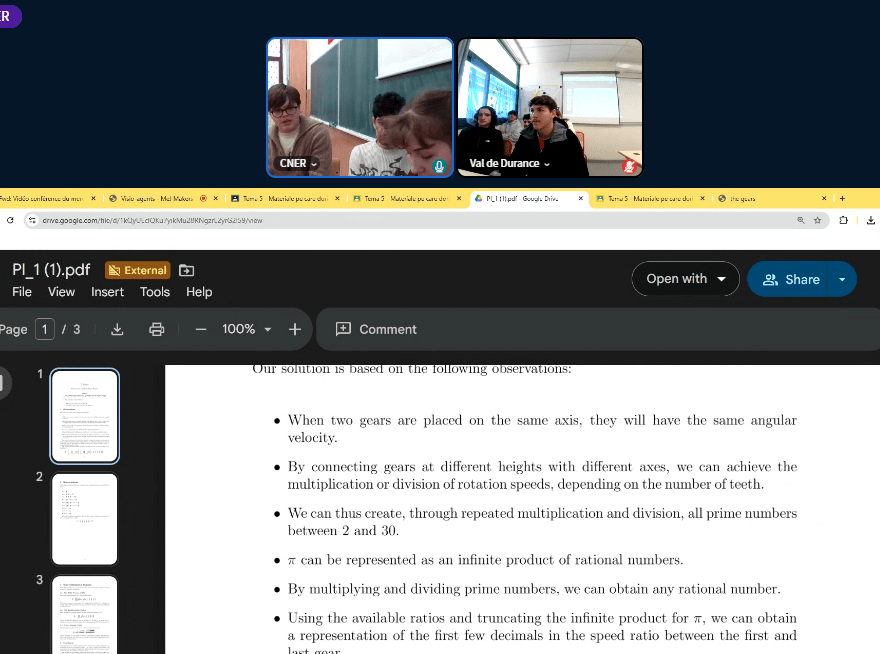Click the Share button
The width and height of the screenshot is (880, 654).
[x=791, y=279]
